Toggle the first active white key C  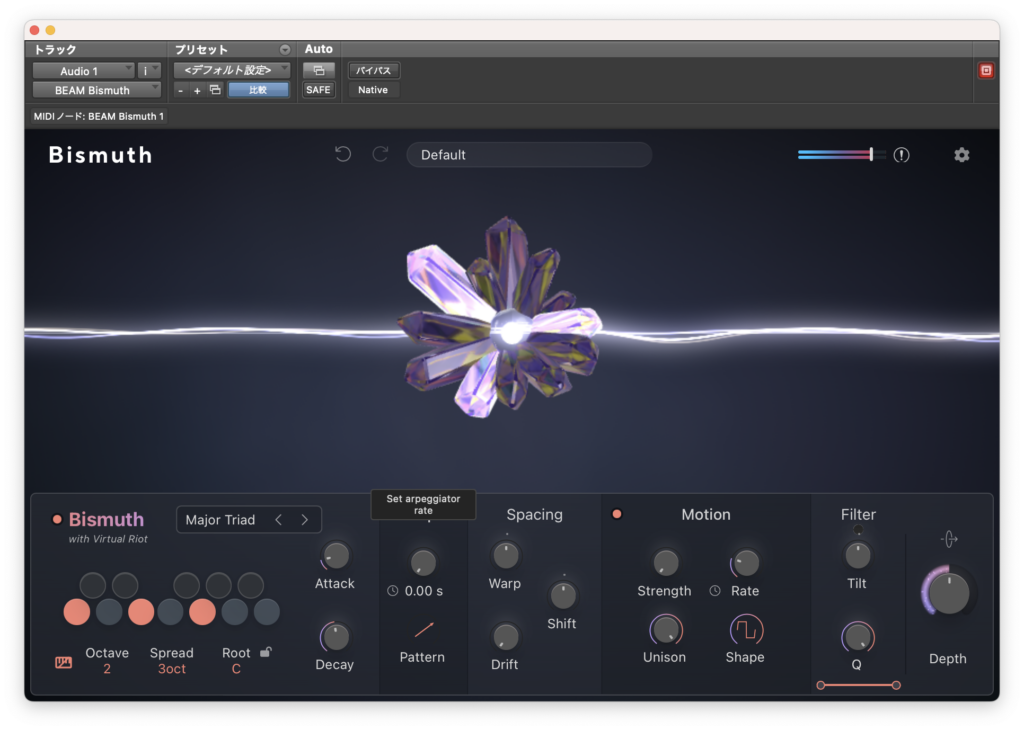coord(77,612)
